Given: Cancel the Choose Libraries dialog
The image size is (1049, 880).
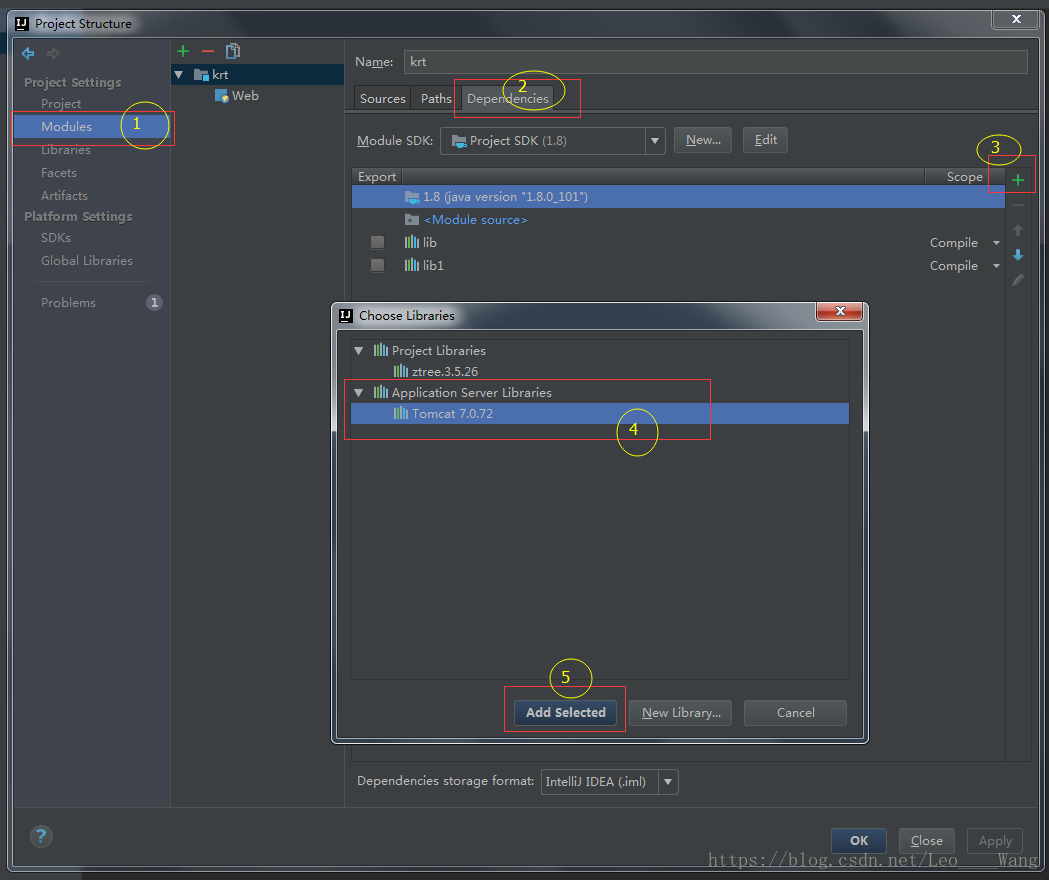Looking at the screenshot, I should point(795,713).
